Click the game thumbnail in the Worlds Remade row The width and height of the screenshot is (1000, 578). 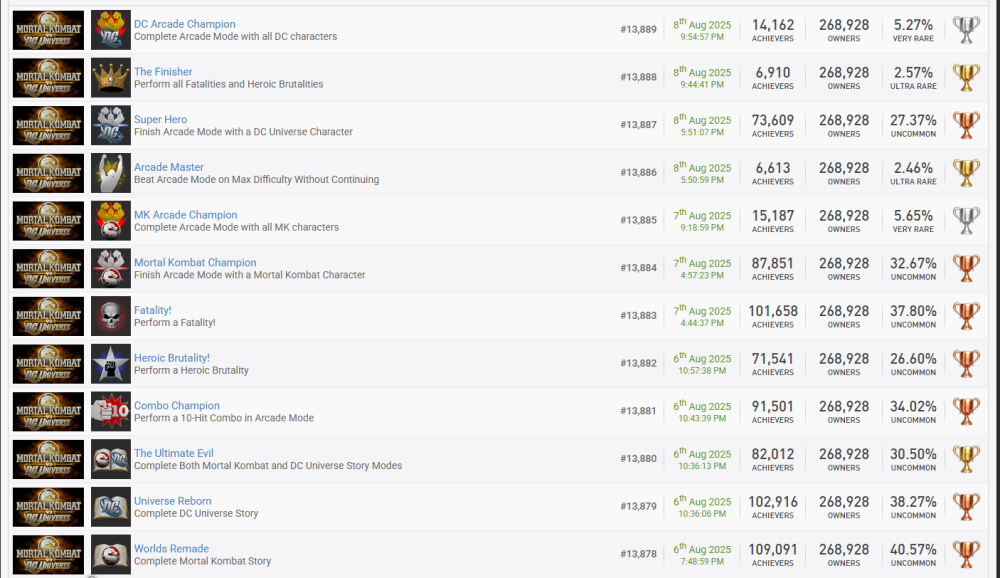click(x=48, y=554)
